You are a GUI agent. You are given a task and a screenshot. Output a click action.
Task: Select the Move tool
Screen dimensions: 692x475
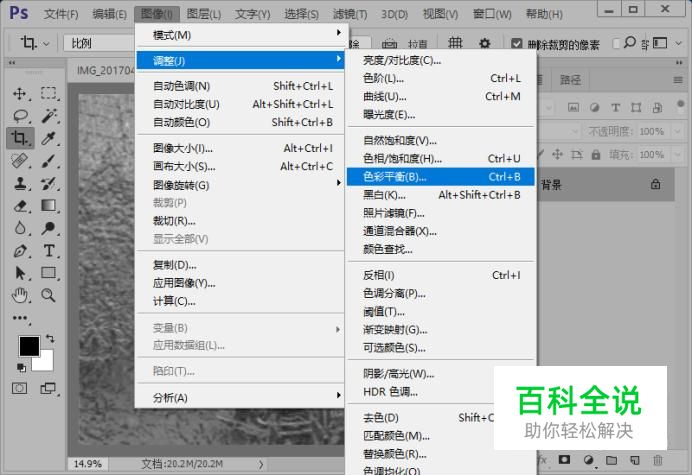(x=19, y=93)
